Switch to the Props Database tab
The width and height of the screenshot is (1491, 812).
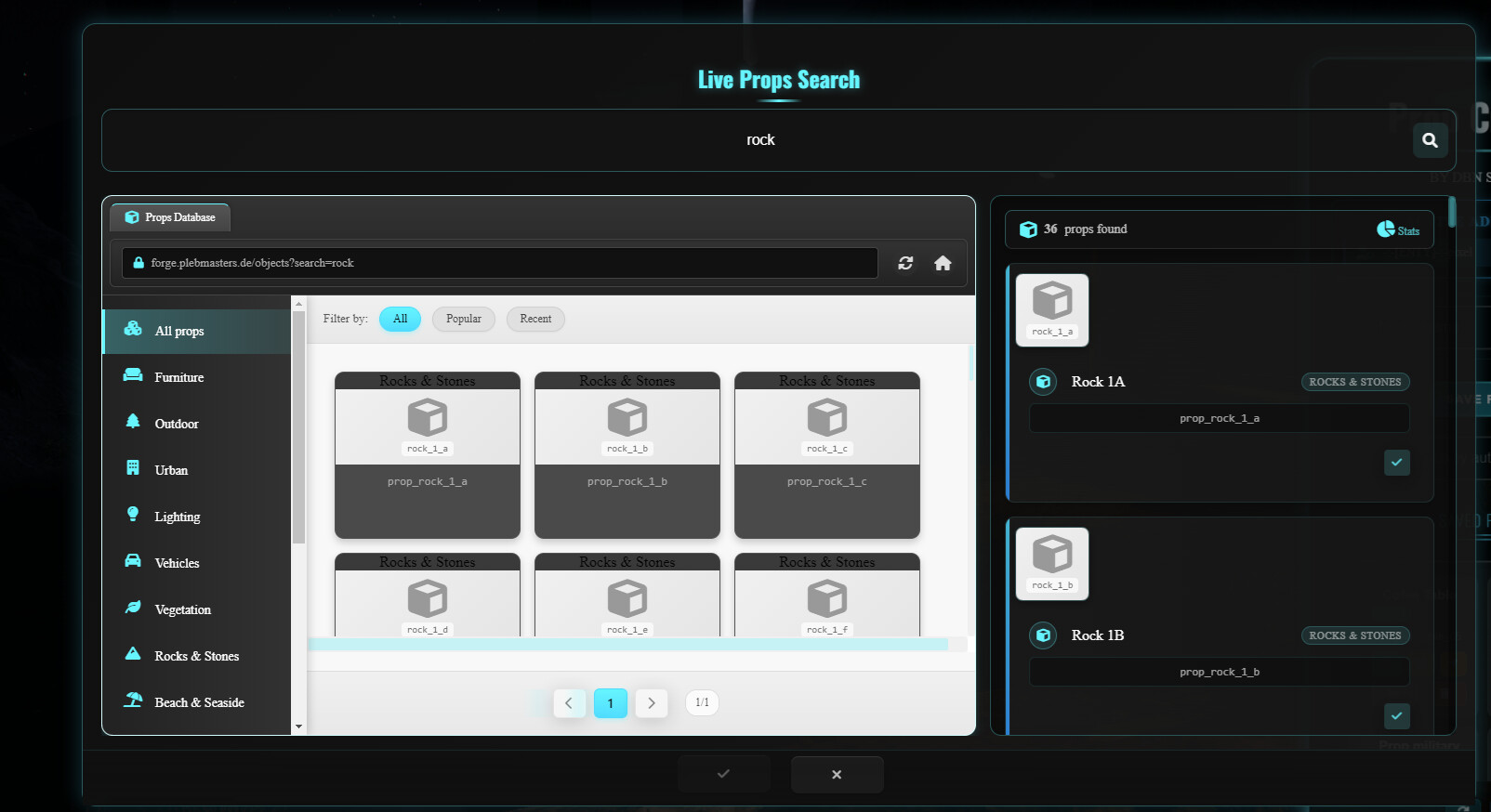pos(170,217)
